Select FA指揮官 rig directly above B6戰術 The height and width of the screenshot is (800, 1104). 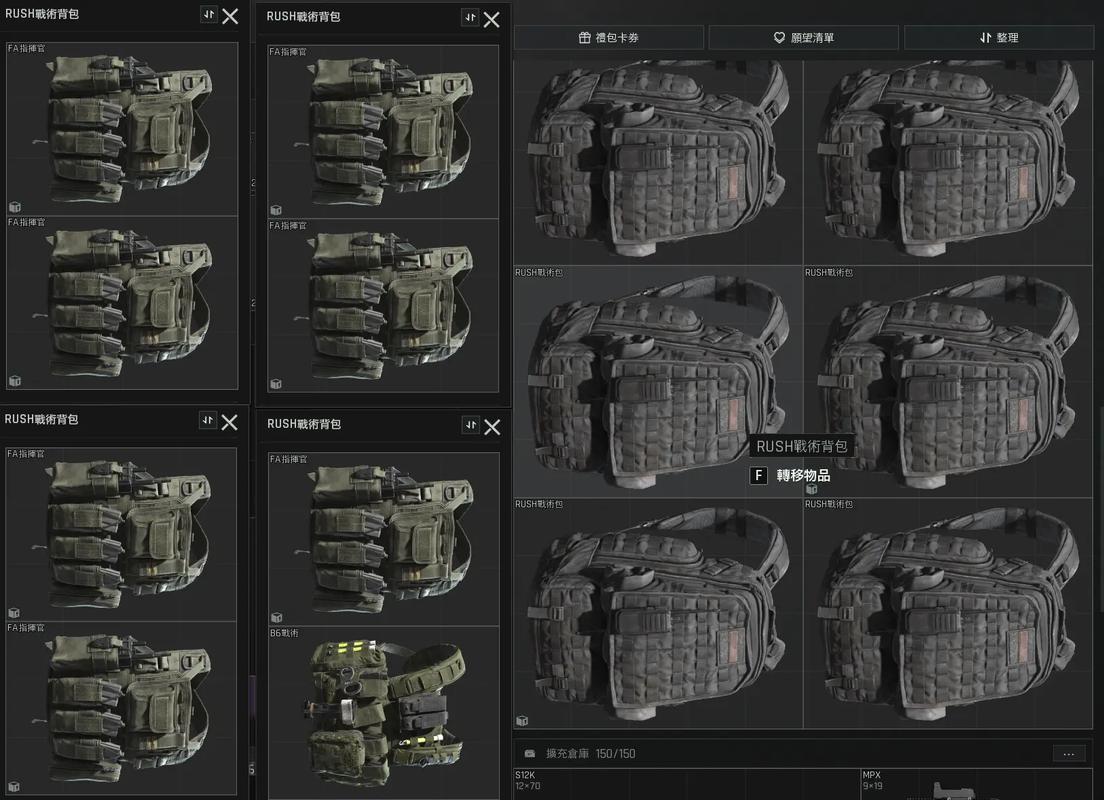point(384,539)
